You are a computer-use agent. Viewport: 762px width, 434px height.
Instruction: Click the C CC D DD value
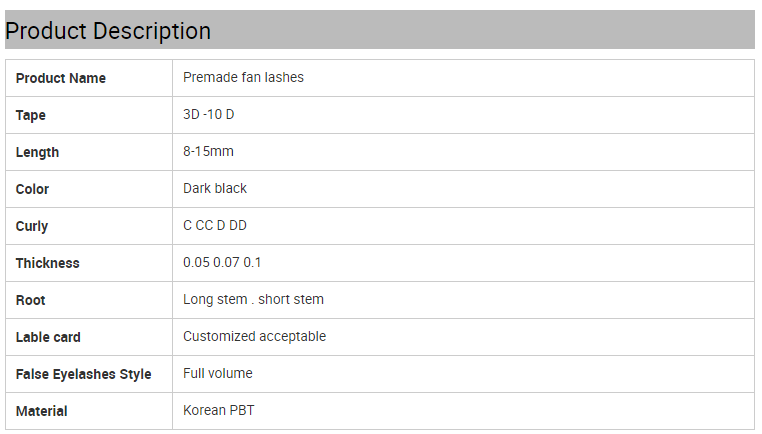click(x=215, y=225)
